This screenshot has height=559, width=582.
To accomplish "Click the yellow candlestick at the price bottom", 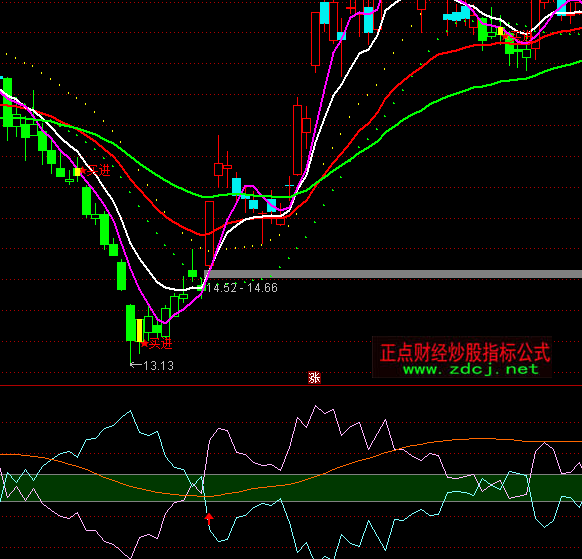I will point(140,330).
